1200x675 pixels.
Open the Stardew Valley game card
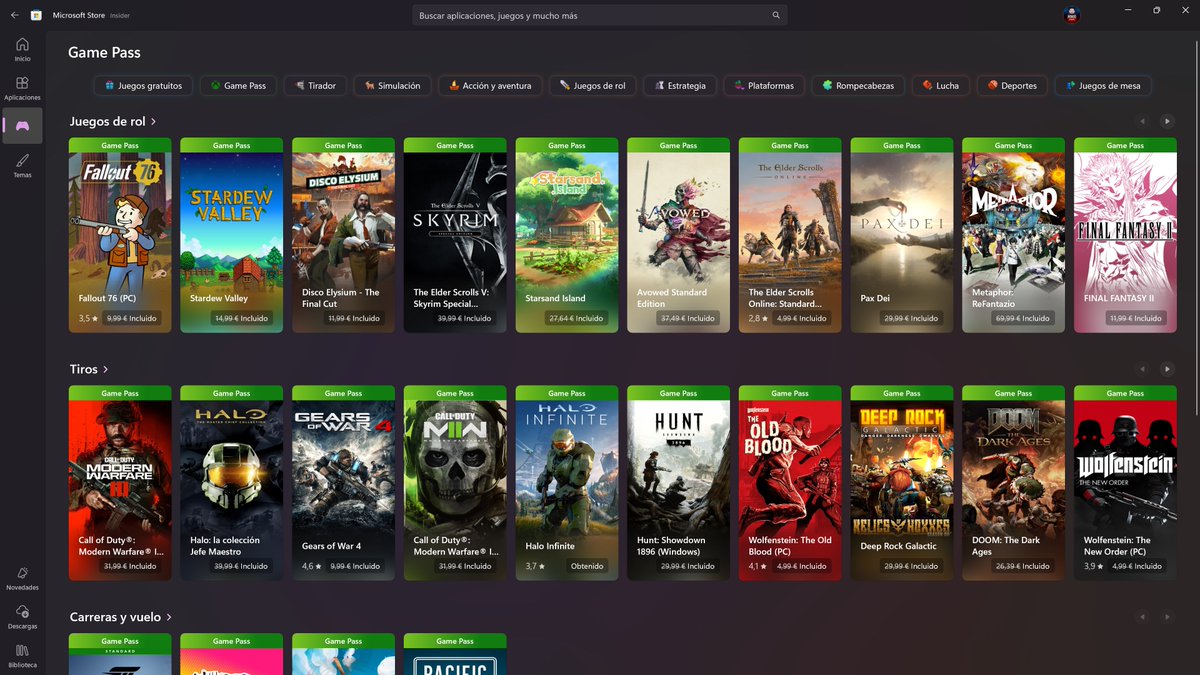pos(231,236)
